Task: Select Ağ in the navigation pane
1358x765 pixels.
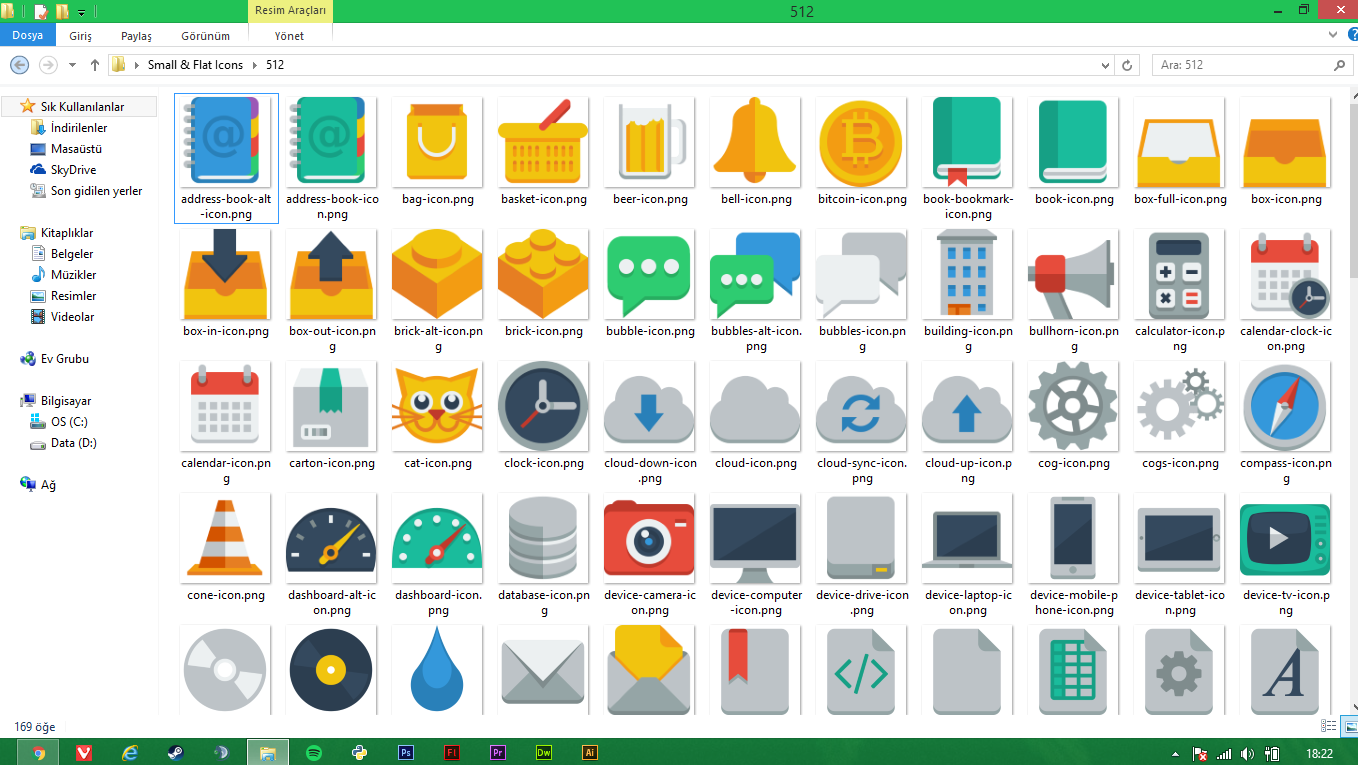Action: click(x=47, y=485)
